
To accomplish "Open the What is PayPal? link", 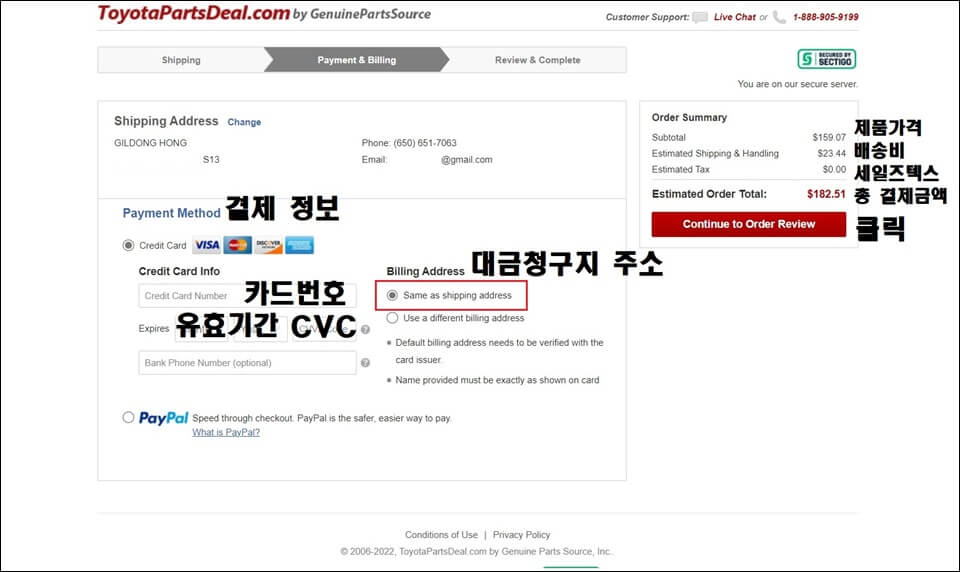I will (x=226, y=432).
